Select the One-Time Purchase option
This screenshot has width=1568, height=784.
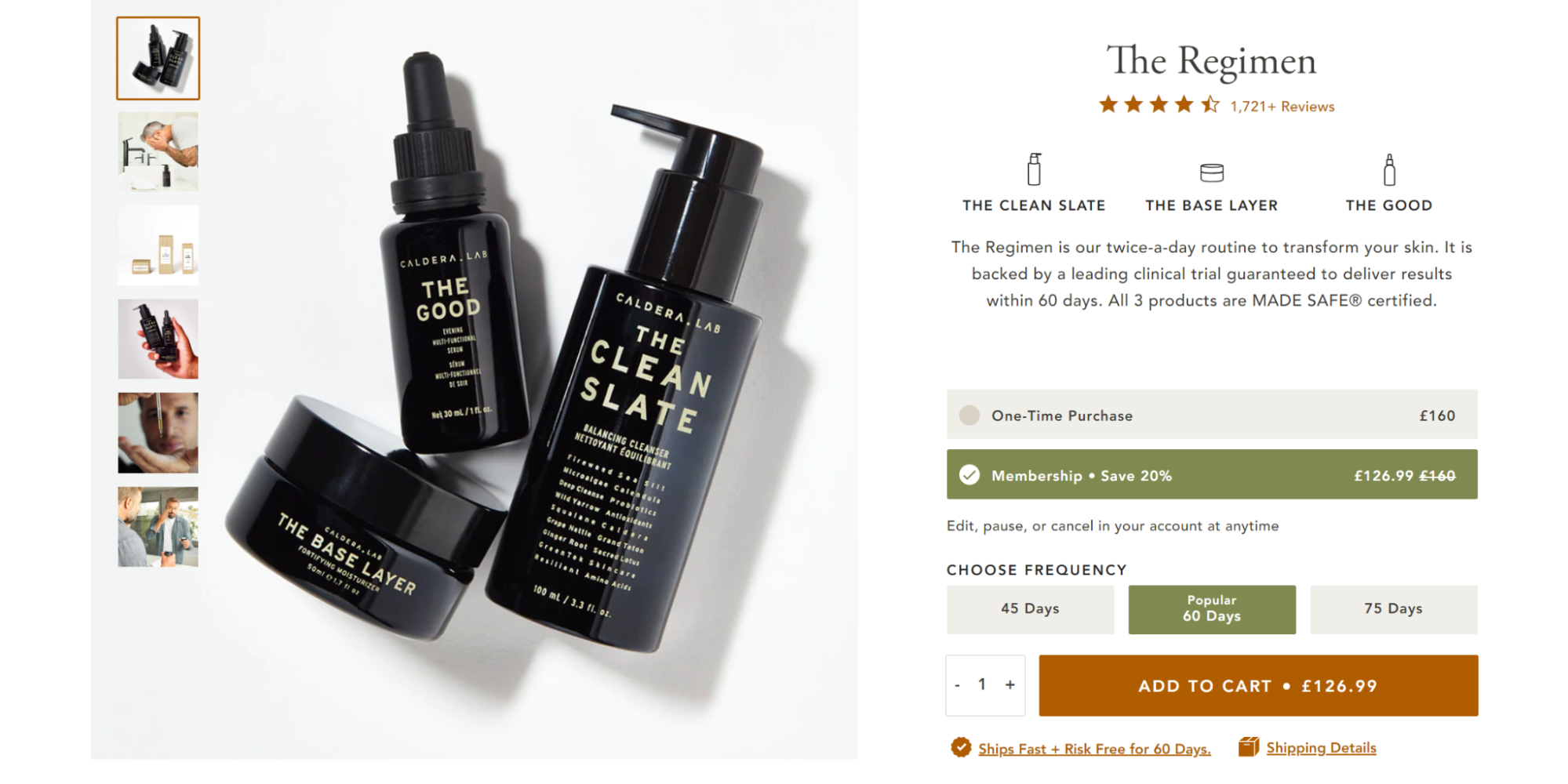1212,415
